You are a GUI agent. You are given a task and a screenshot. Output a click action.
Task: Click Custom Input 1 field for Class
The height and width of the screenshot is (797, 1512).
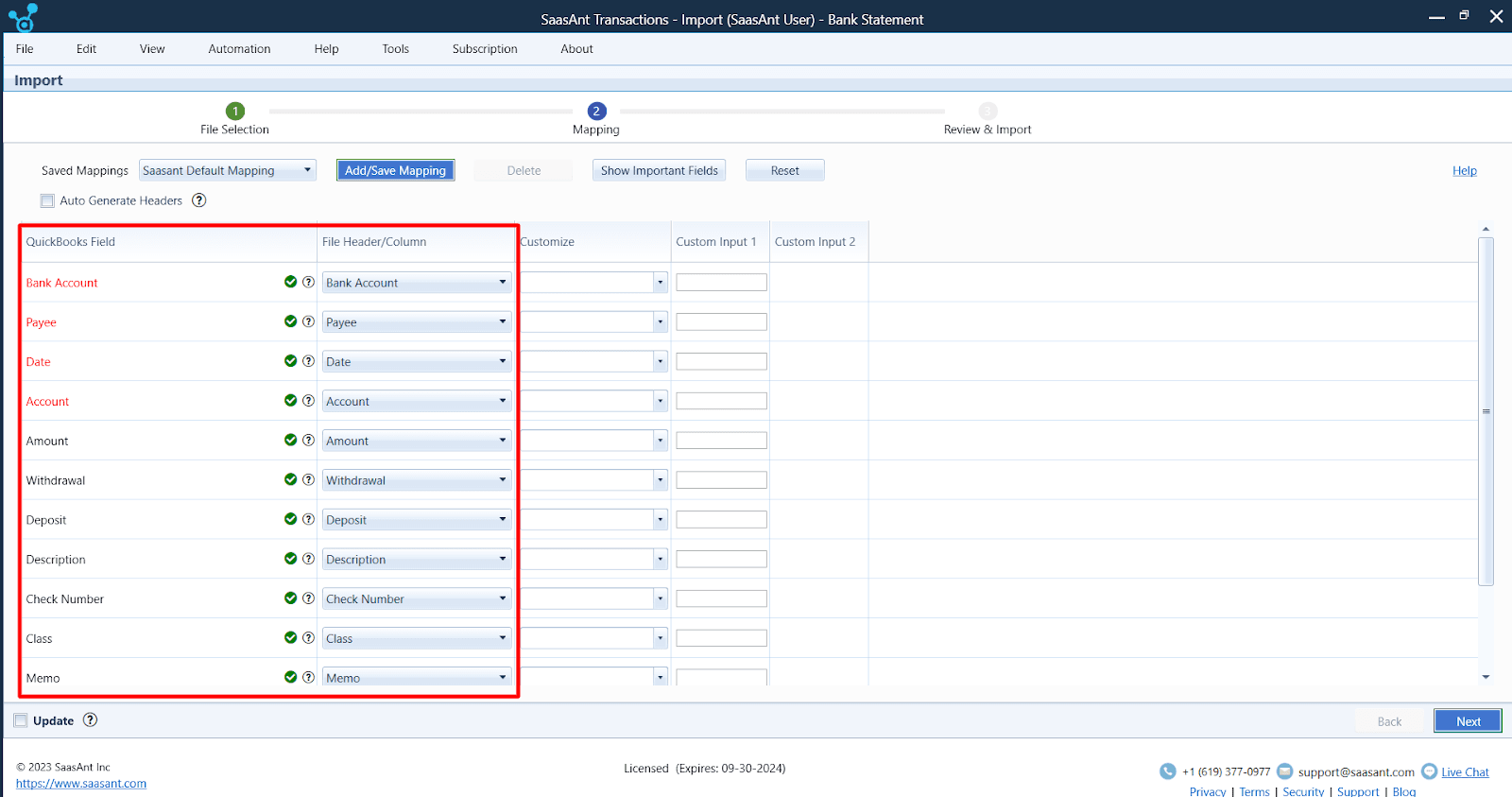pos(721,638)
